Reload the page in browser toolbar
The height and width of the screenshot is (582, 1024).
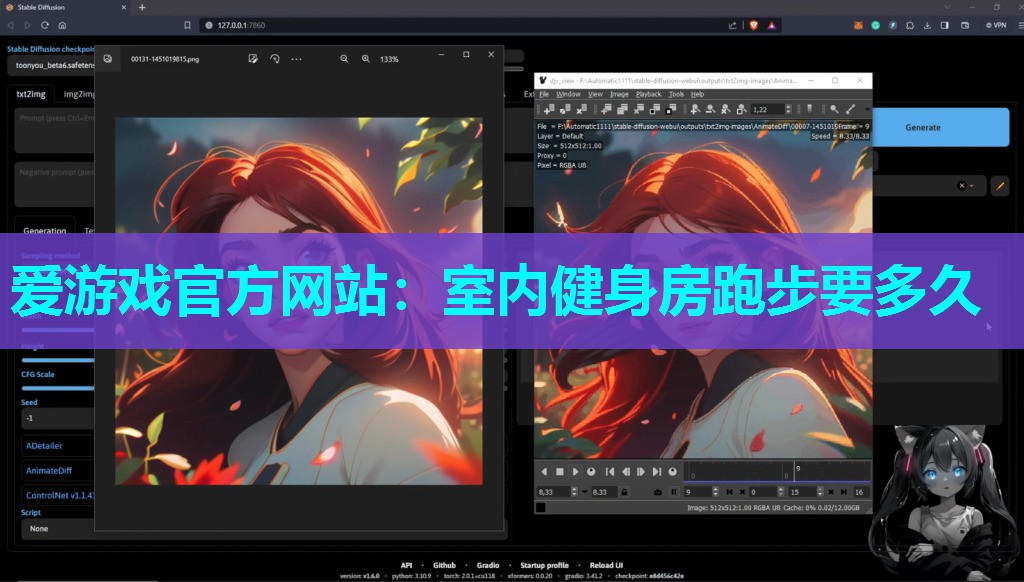[x=44, y=25]
